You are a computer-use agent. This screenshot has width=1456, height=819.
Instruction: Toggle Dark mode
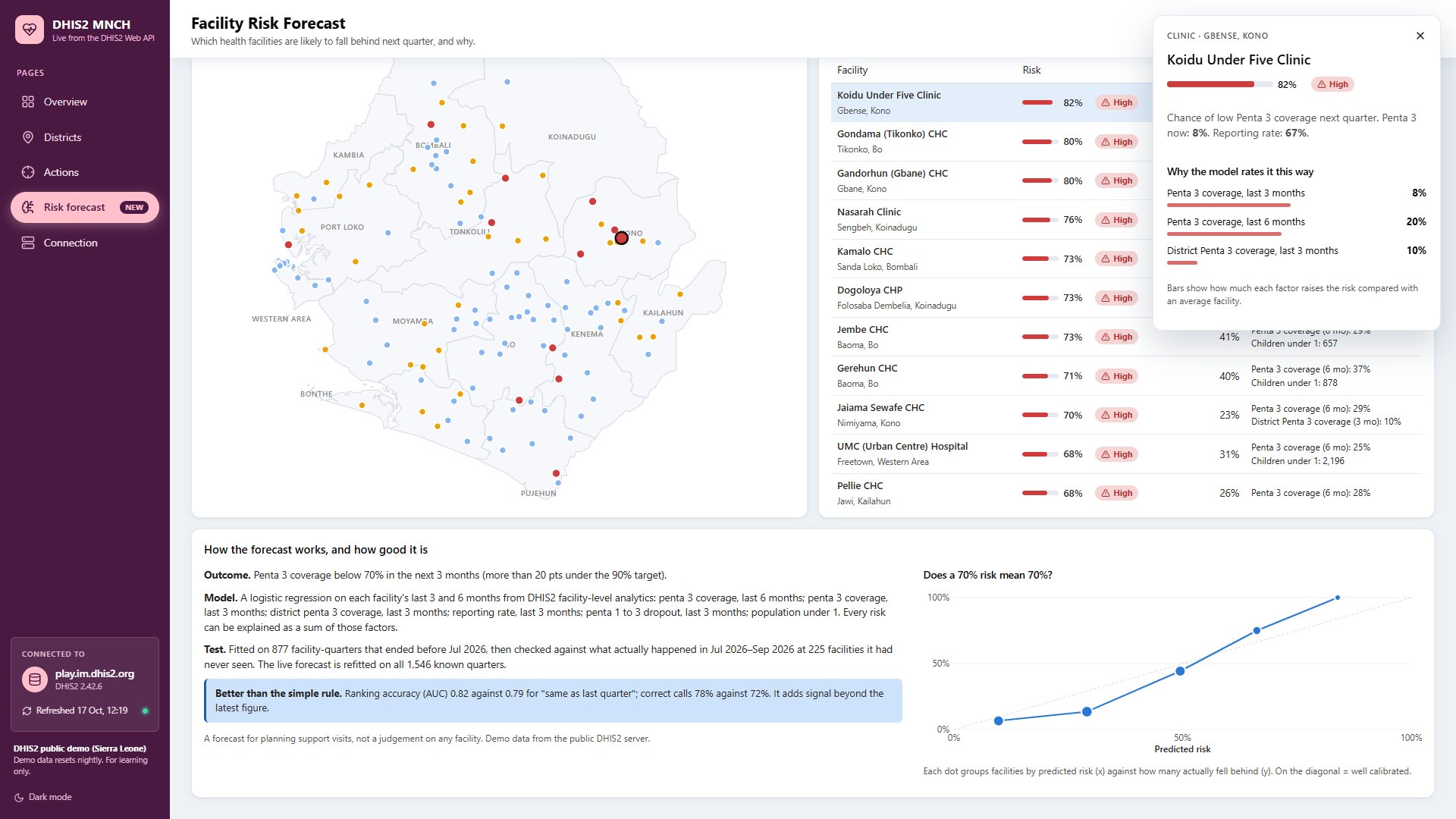tap(43, 797)
